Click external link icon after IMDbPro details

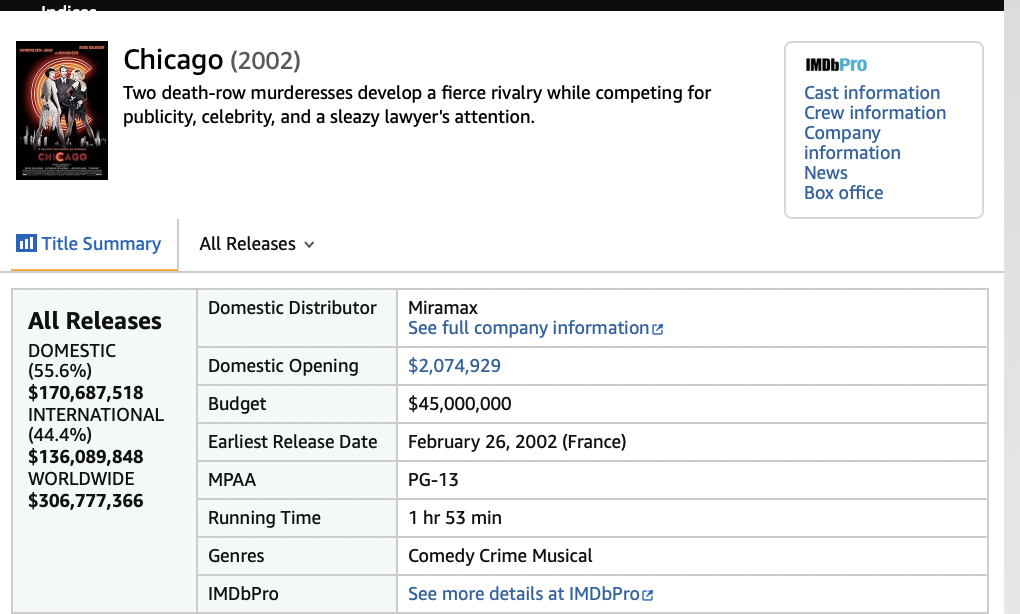pyautogui.click(x=647, y=595)
